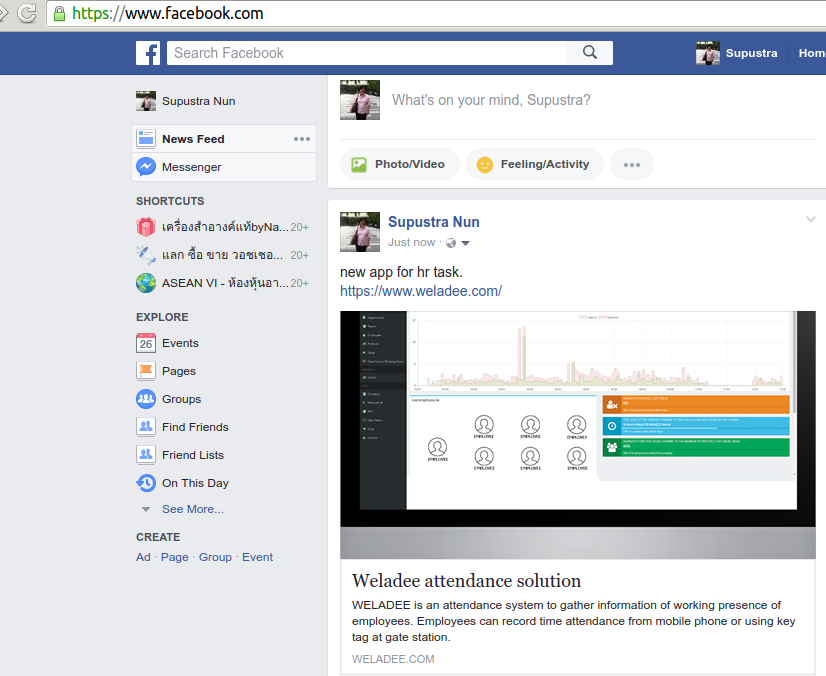Viewport: 826px width, 676px height.
Task: Go to Find Friends
Action: click(x=195, y=427)
